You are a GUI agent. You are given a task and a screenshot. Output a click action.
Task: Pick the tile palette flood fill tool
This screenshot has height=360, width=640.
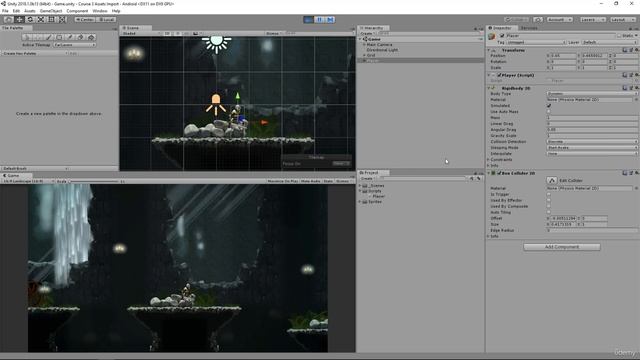click(x=91, y=37)
